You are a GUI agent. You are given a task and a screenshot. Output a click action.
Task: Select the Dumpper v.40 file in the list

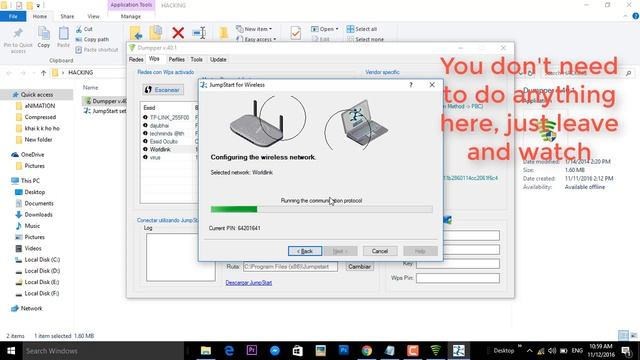(x=106, y=101)
